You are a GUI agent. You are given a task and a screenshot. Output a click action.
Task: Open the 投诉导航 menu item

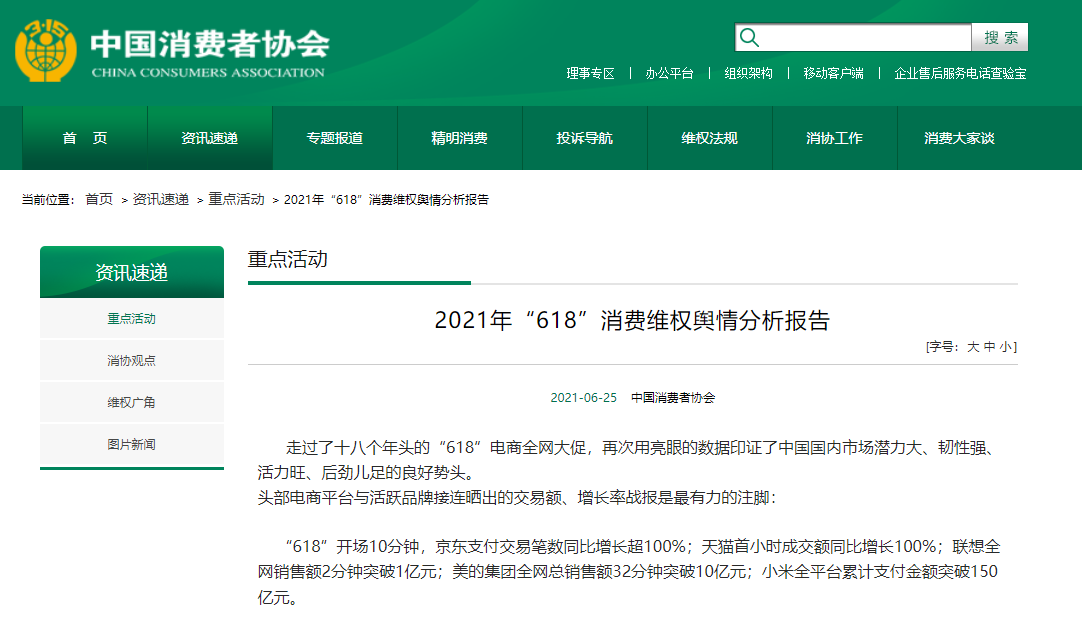coord(585,138)
